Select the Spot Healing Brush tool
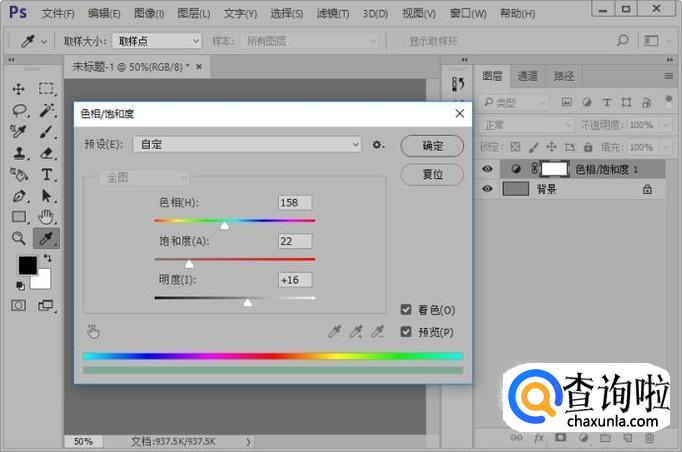Screen dimensions: 682x452 (18, 131)
